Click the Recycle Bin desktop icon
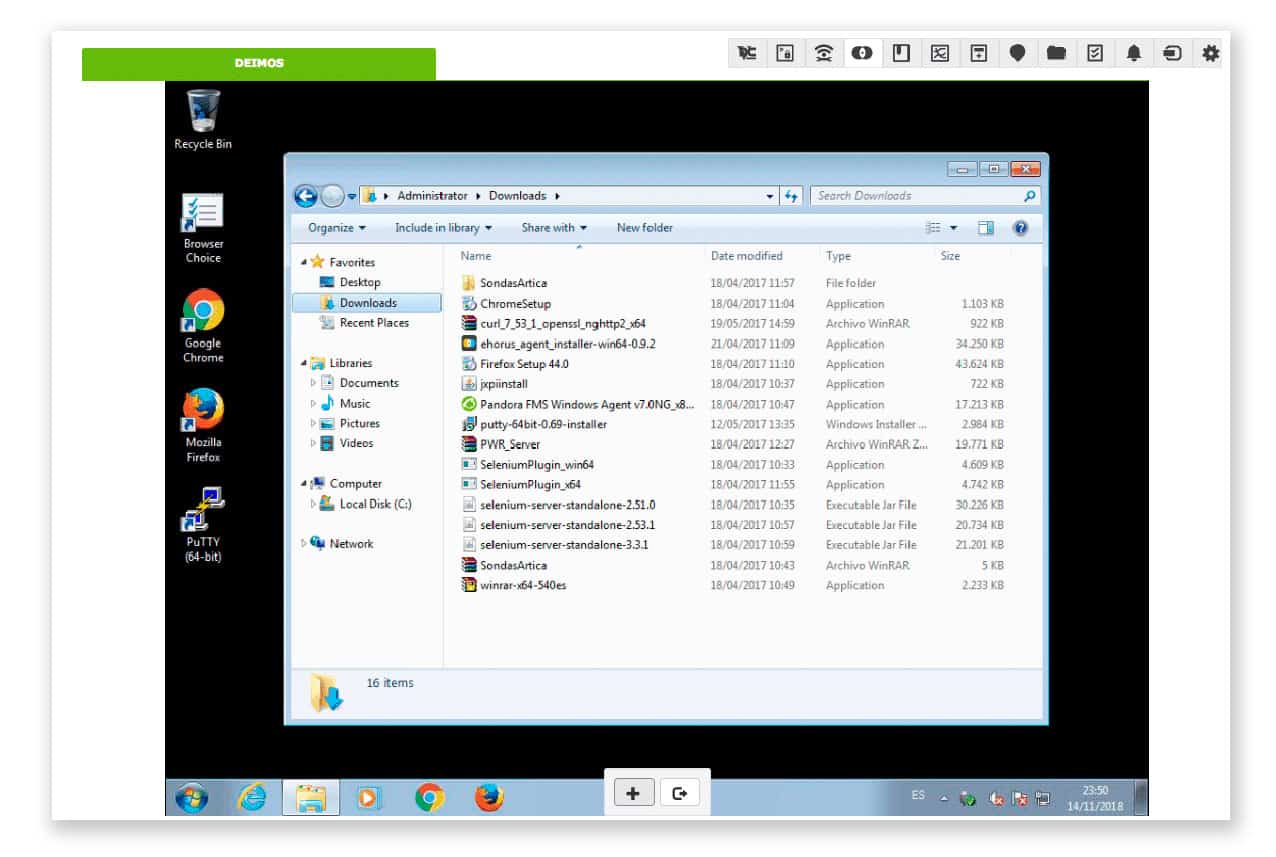The height and width of the screenshot is (857, 1276). (x=202, y=110)
